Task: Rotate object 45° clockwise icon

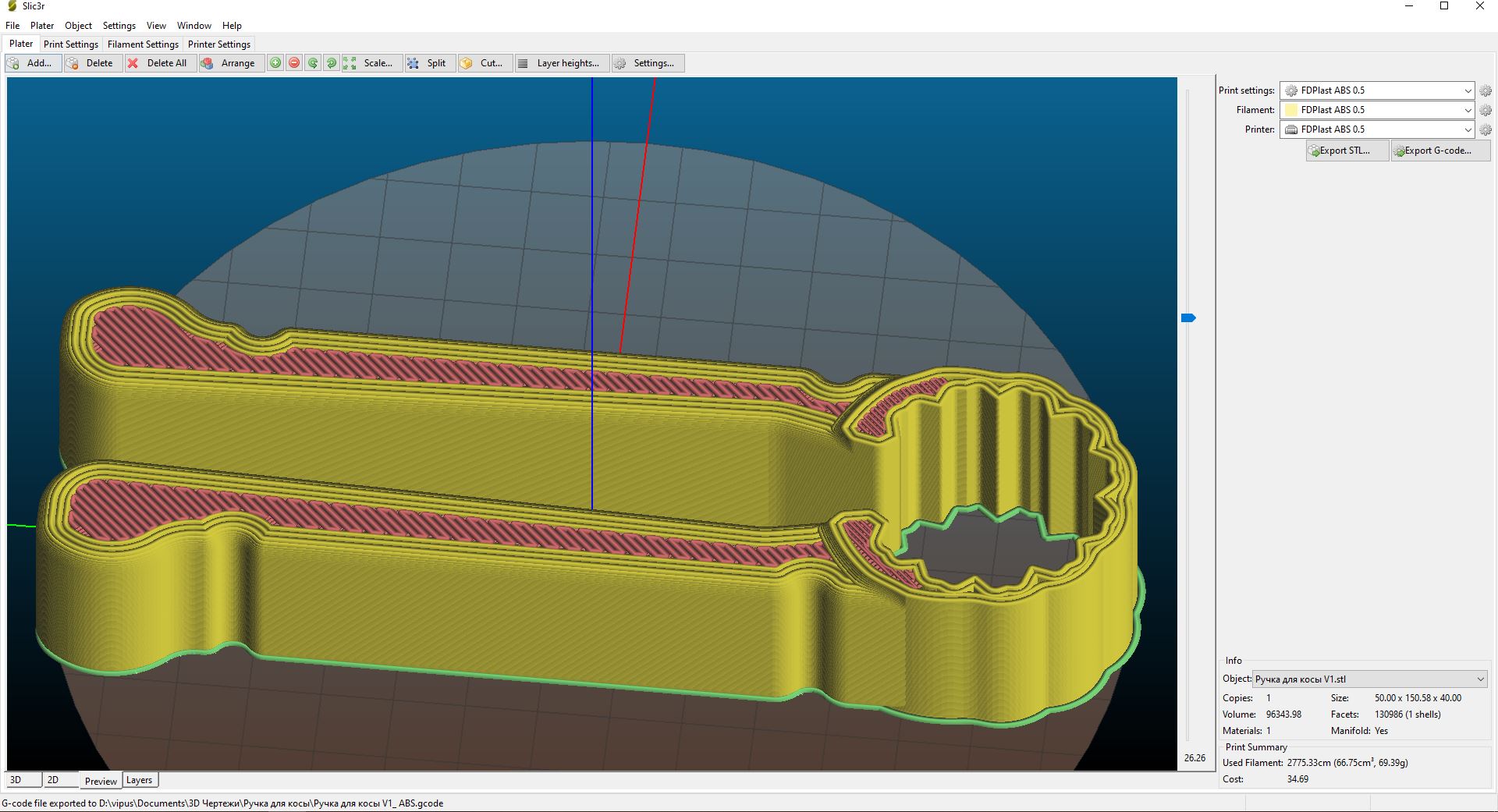Action: pos(332,63)
